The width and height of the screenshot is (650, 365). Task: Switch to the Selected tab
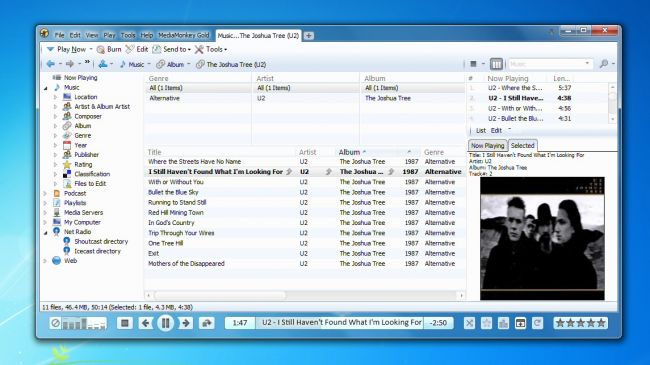pos(522,146)
